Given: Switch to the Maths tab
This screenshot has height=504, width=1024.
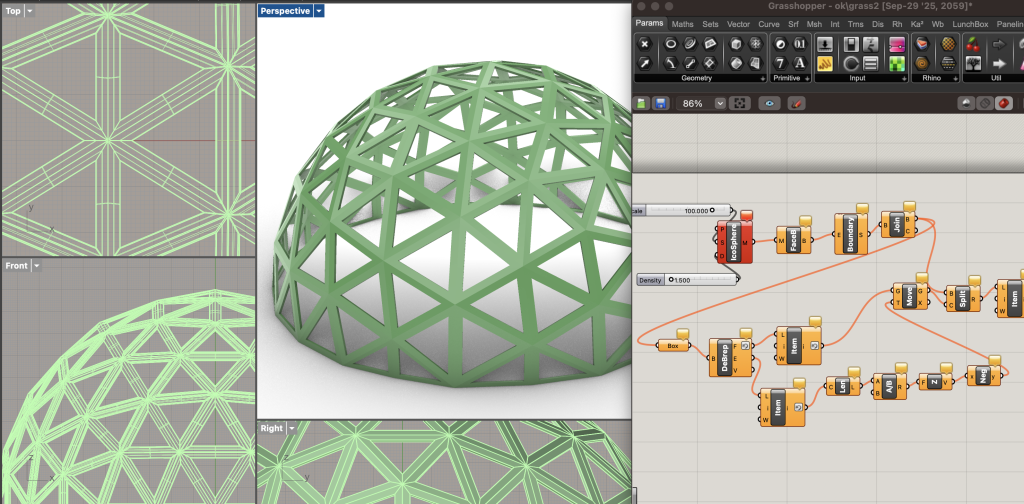Looking at the screenshot, I should click(683, 24).
